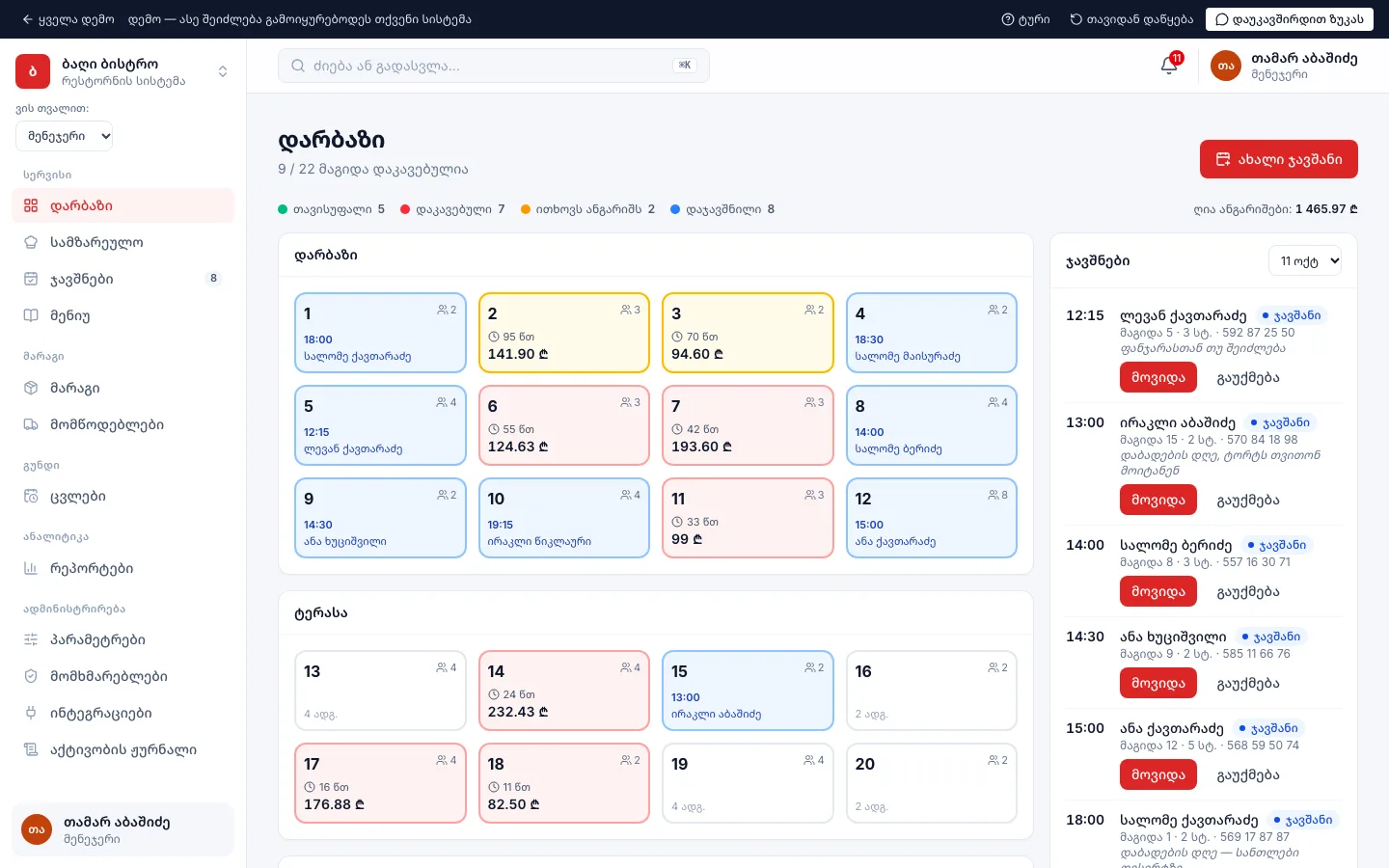Click the ბაღი ბისტრო logo icon

(33, 71)
